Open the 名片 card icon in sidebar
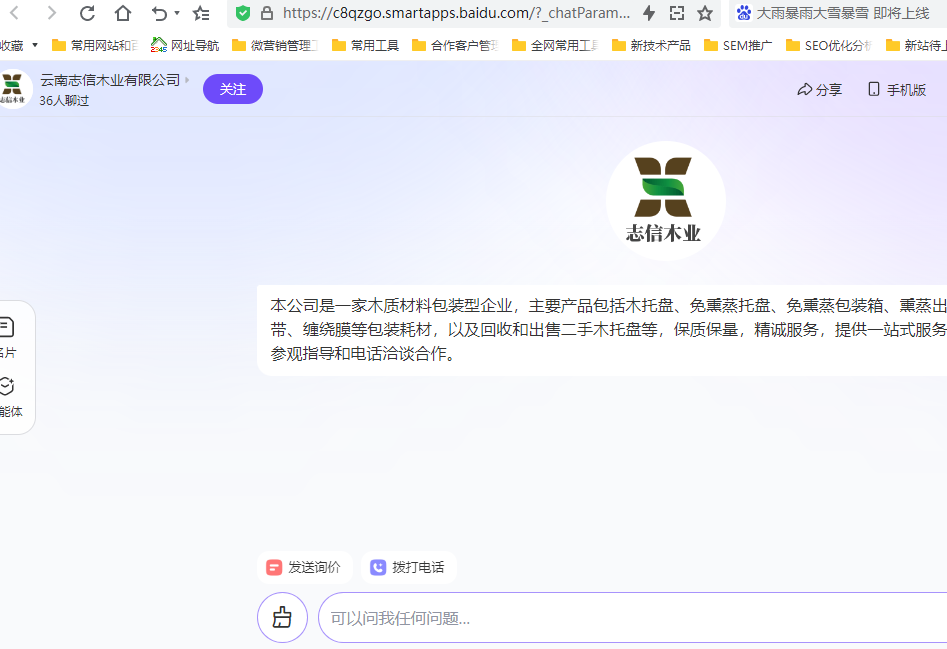The height and width of the screenshot is (649, 947). point(6,327)
